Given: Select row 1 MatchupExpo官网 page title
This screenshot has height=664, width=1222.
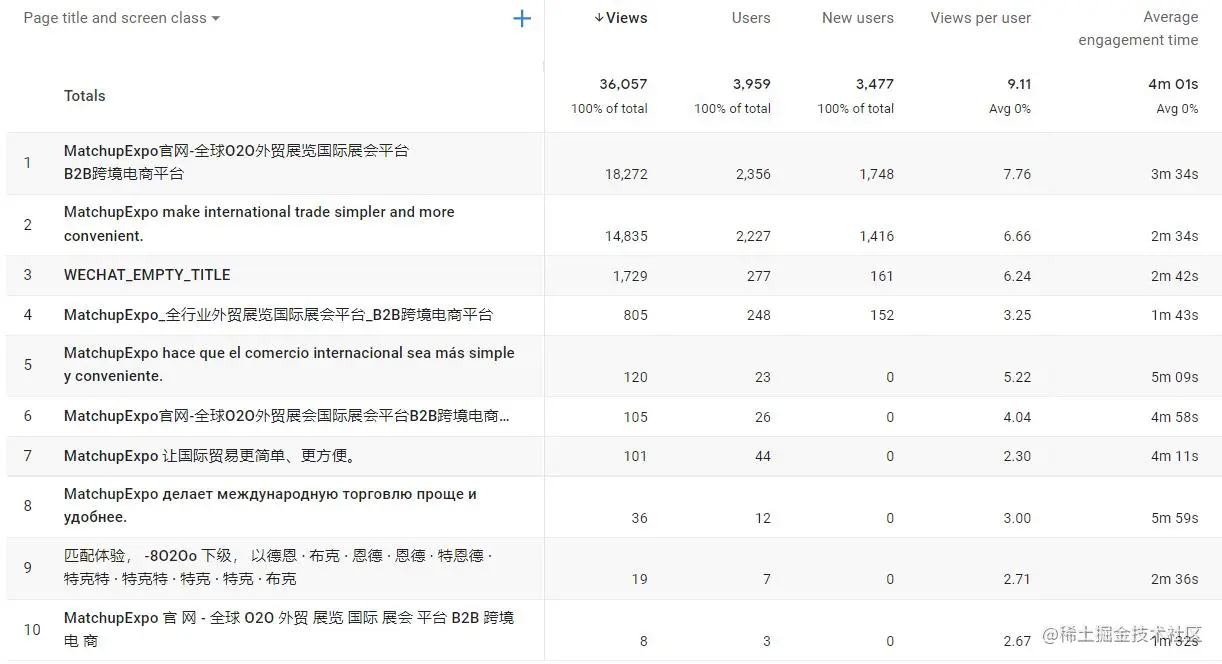Looking at the screenshot, I should (x=237, y=162).
